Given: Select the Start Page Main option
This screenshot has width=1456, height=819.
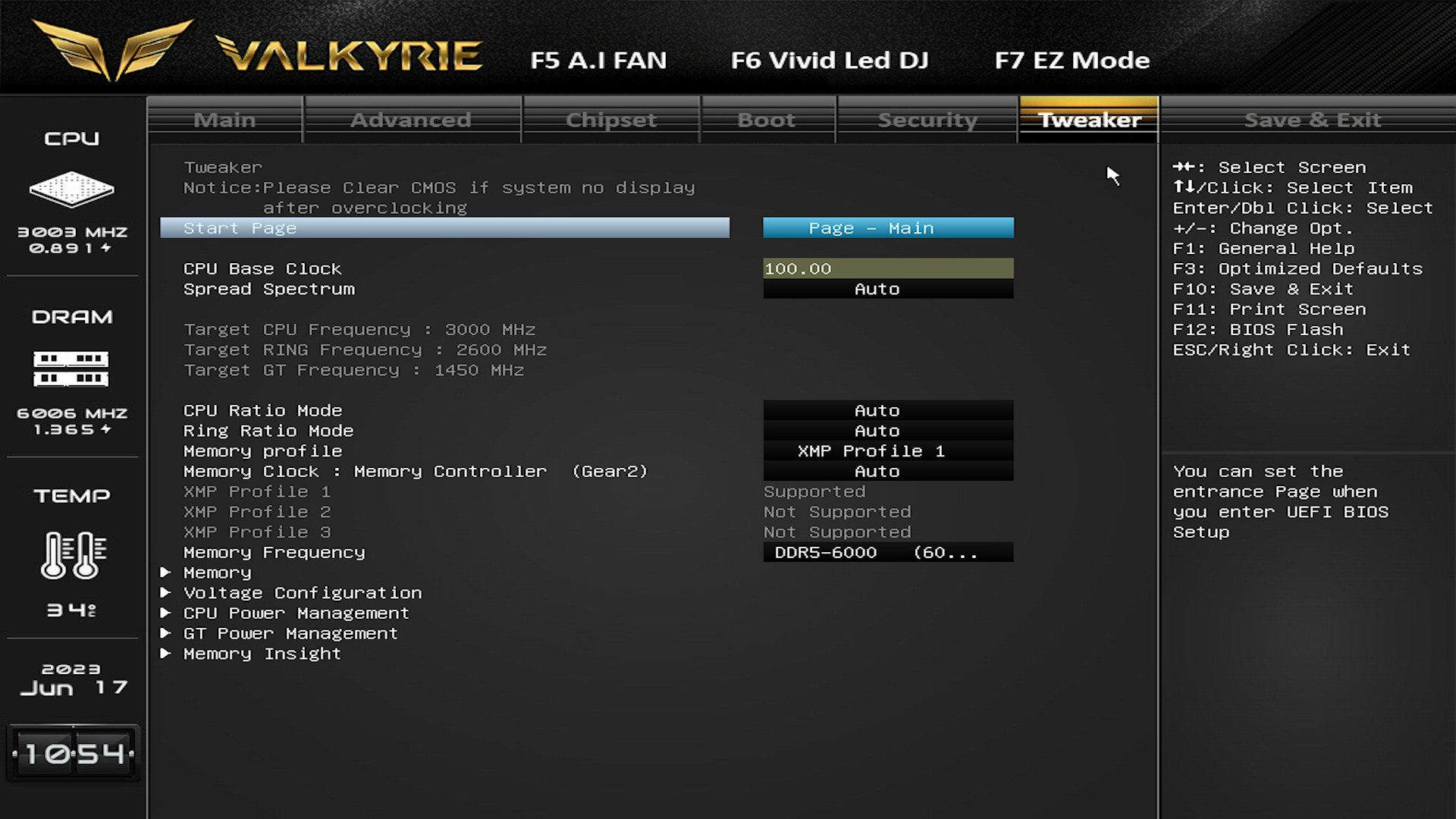Looking at the screenshot, I should (887, 228).
